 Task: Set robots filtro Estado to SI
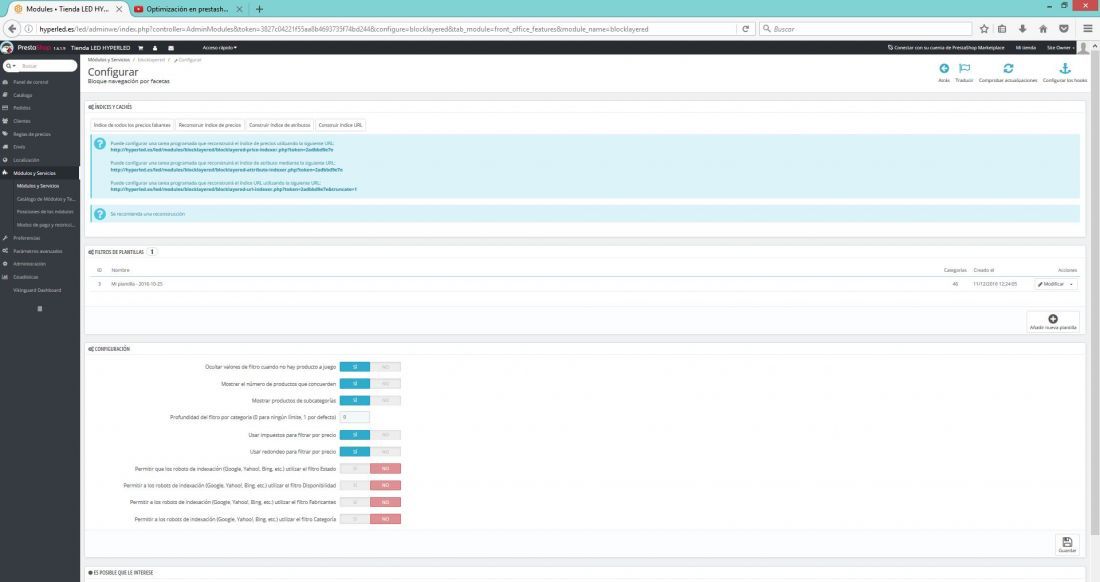355,468
